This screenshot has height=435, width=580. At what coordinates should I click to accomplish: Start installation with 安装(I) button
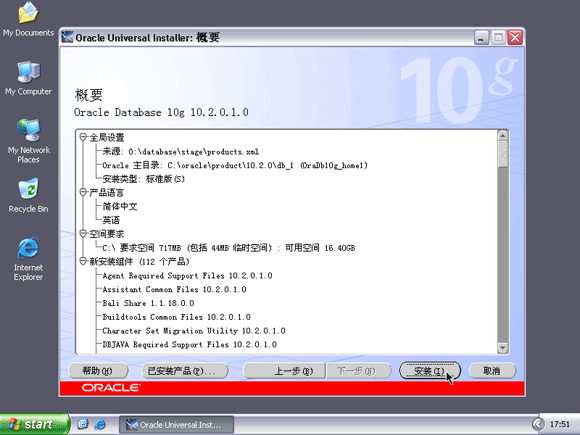[x=430, y=371]
